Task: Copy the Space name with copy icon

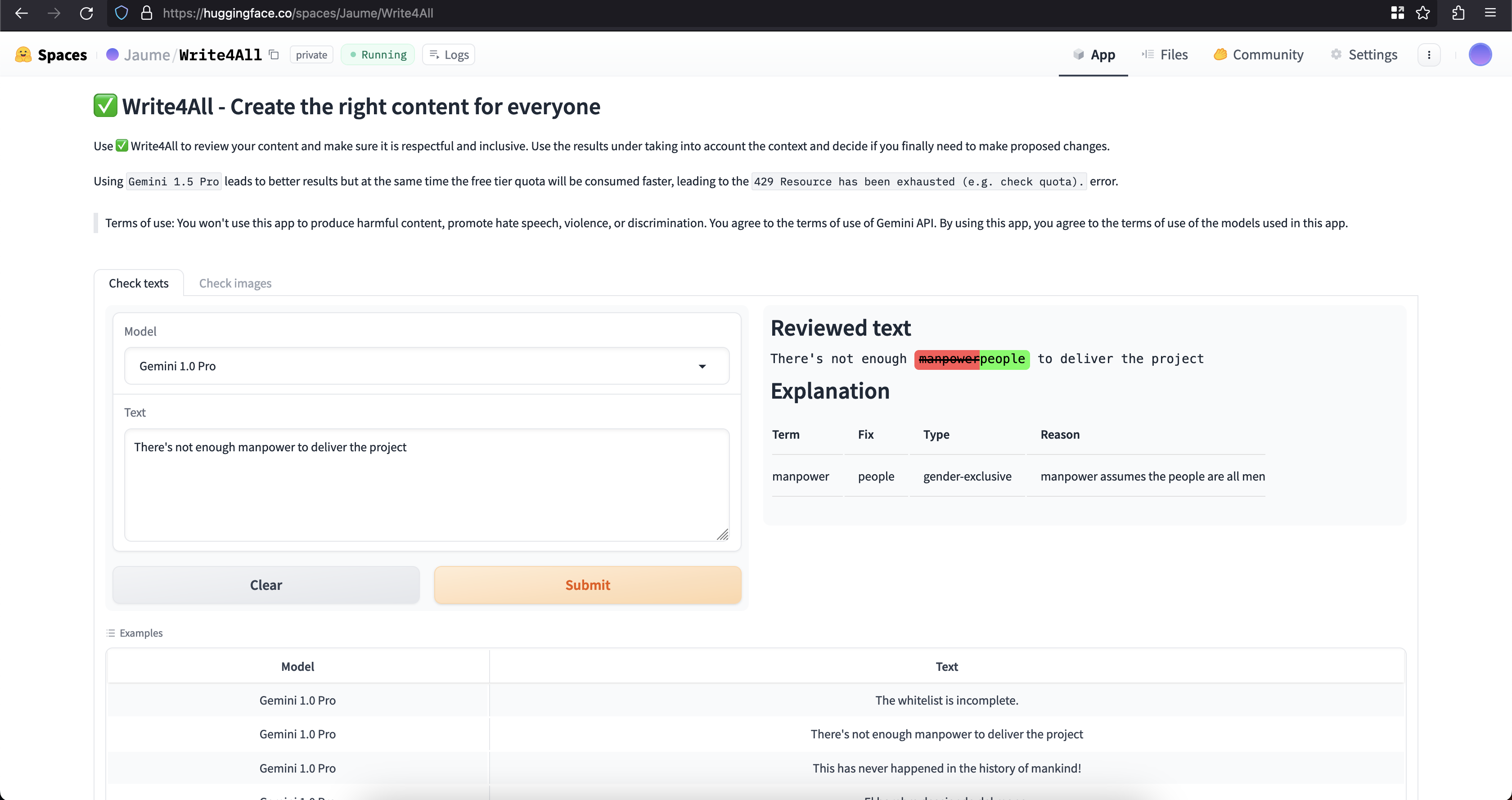Action: click(274, 54)
